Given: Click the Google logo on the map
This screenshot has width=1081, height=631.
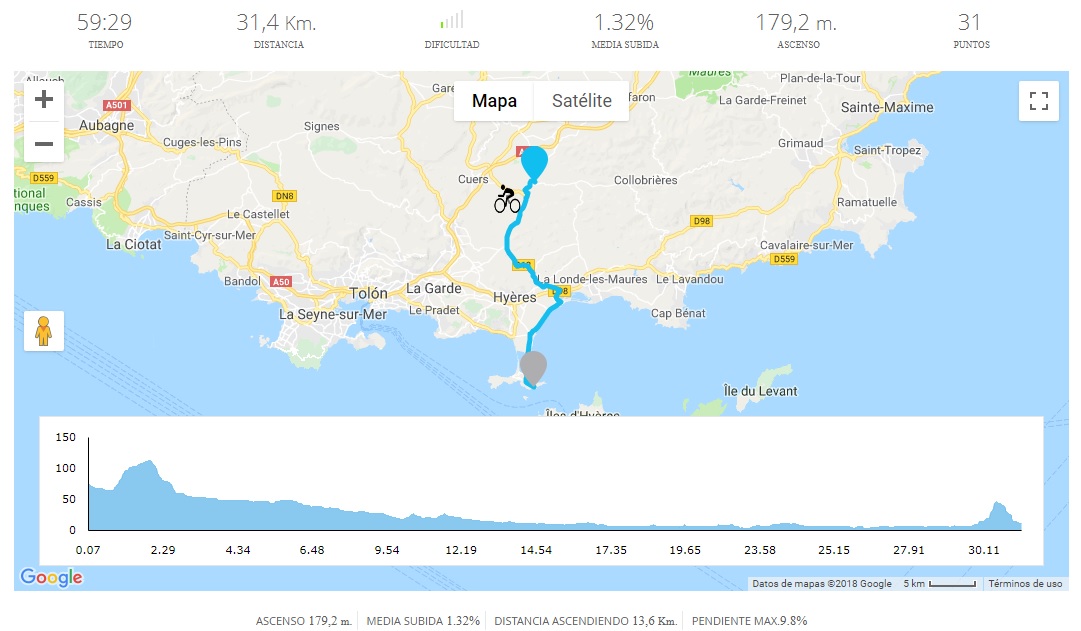Looking at the screenshot, I should pos(51,577).
